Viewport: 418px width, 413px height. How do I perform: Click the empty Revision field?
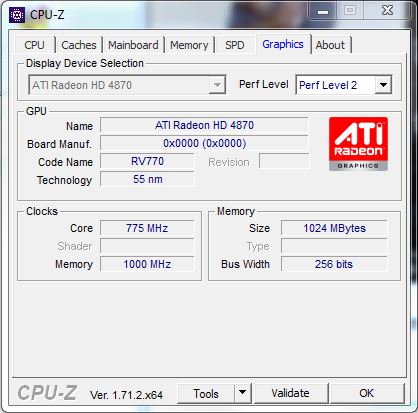[284, 161]
